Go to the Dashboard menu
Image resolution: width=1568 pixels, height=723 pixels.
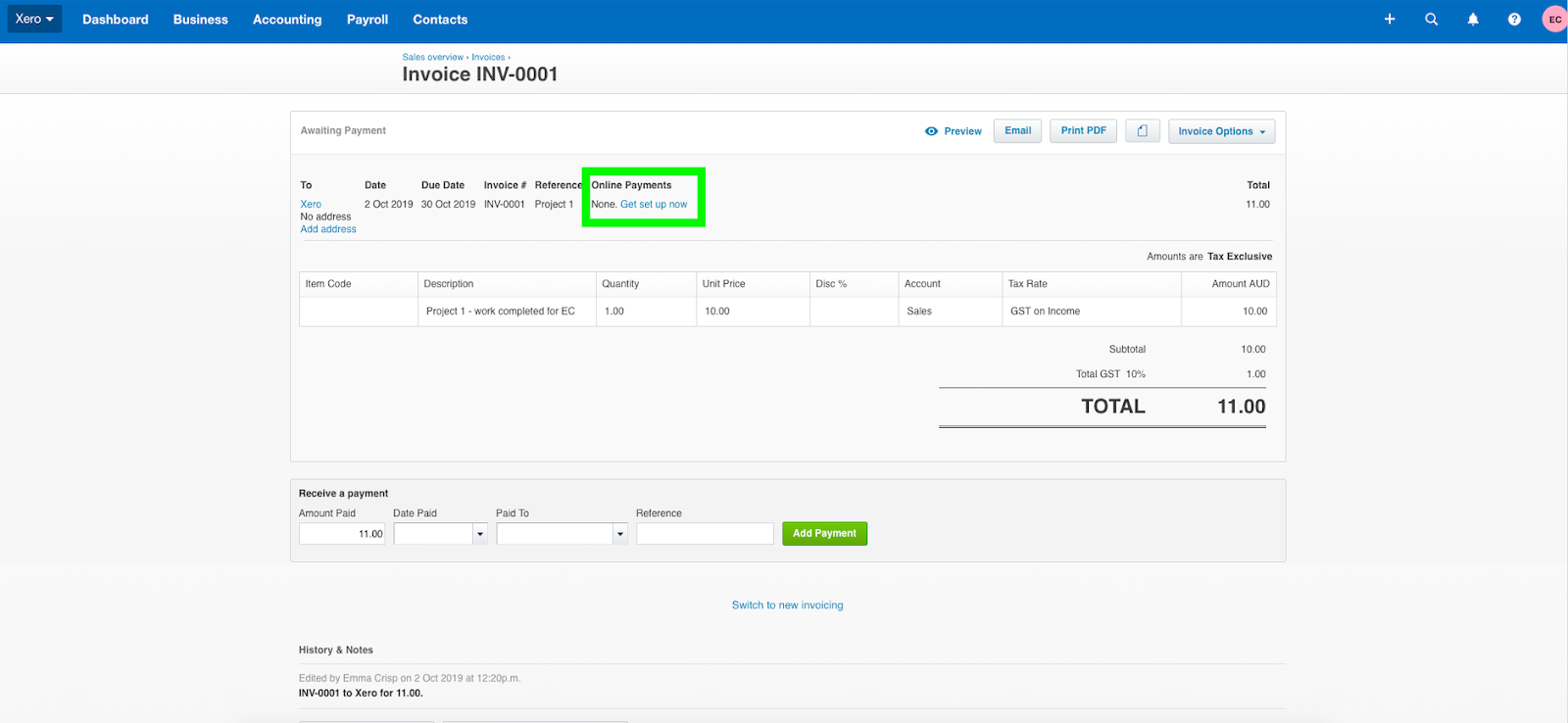point(116,20)
